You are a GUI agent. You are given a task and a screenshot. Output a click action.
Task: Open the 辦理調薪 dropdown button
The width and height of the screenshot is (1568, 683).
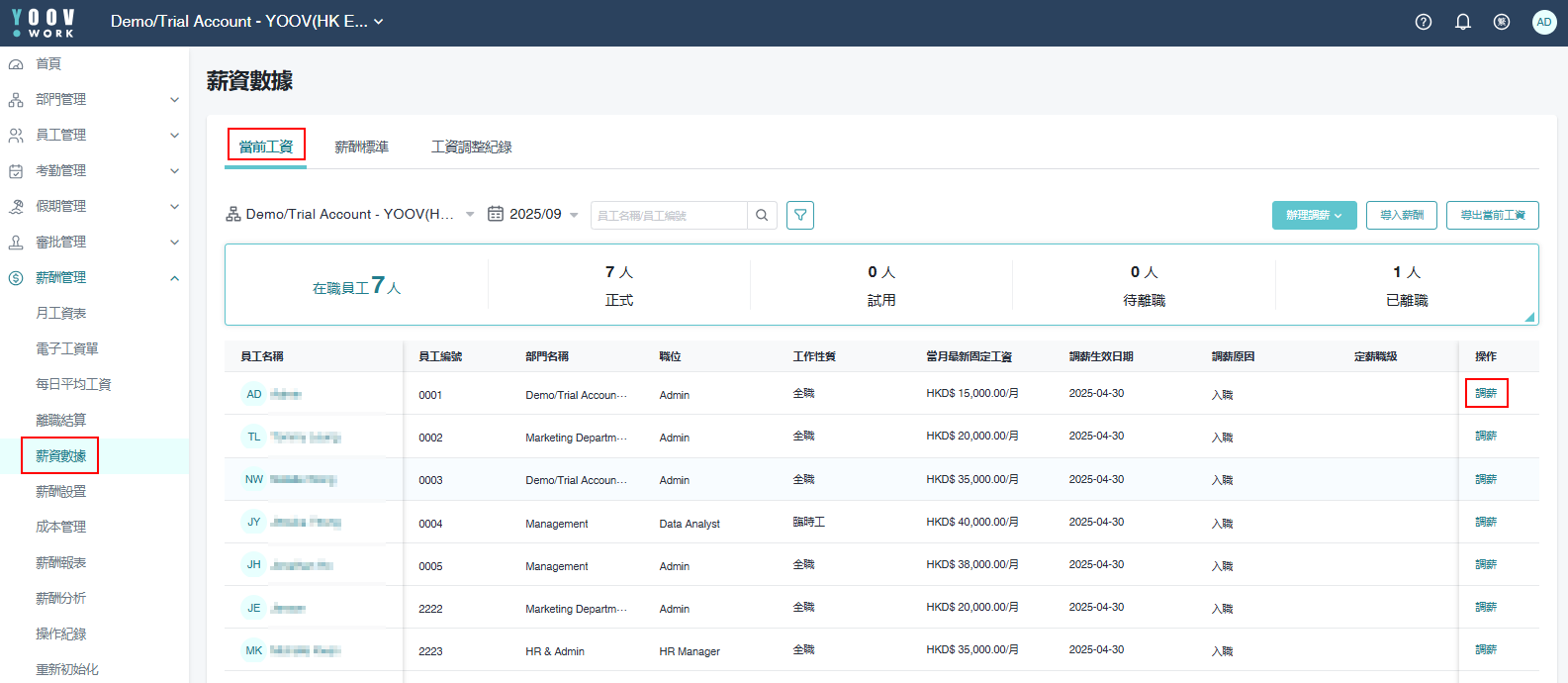1314,215
